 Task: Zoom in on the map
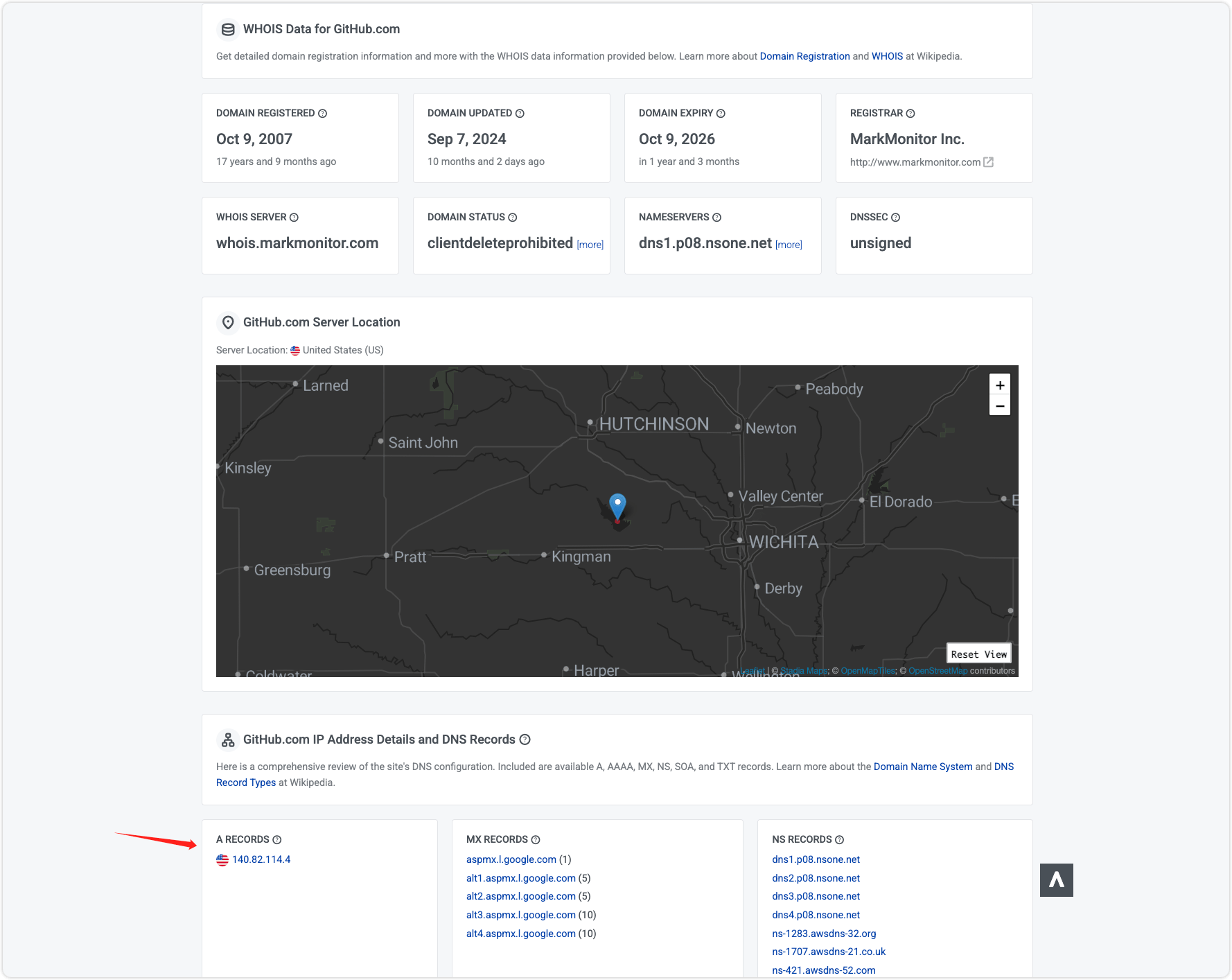coord(1000,385)
